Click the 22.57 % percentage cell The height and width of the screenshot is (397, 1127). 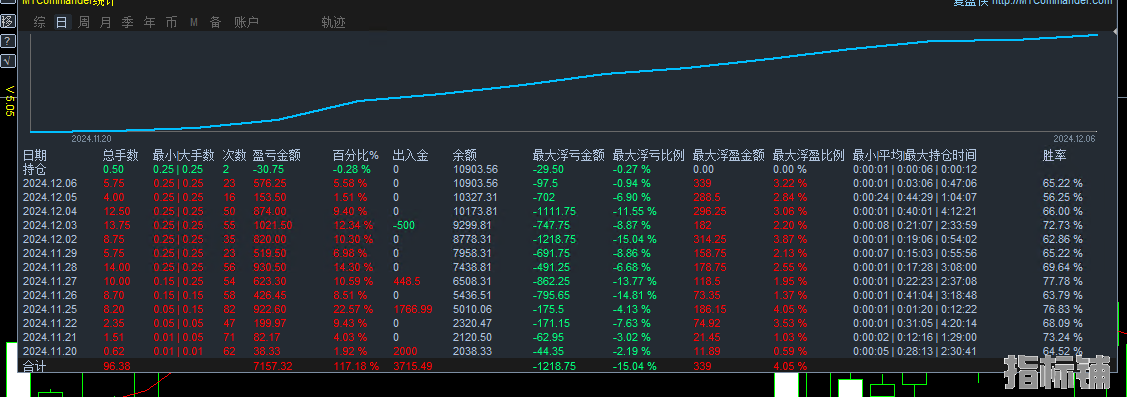[354, 309]
